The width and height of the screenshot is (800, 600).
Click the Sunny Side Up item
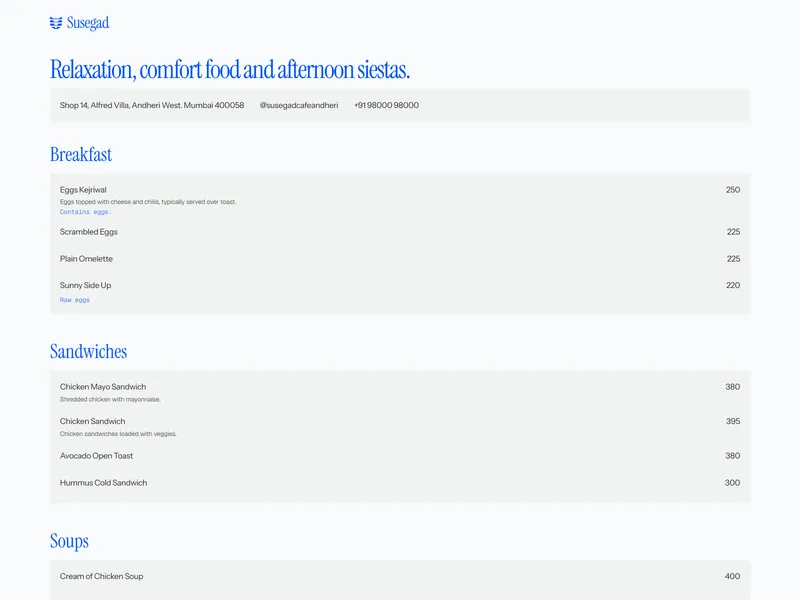point(85,285)
